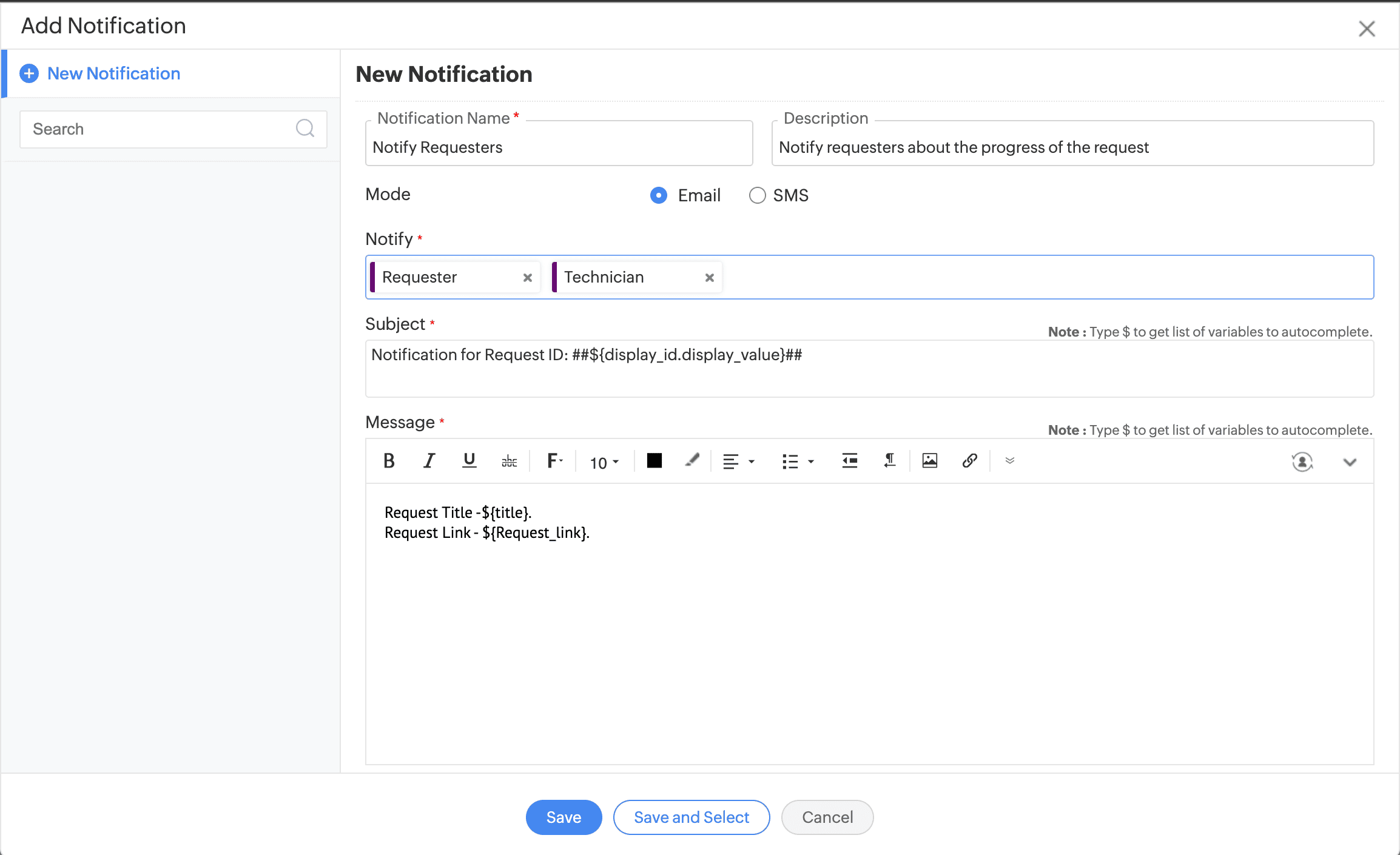
Task: Apply italic formatting to message
Action: pos(429,461)
